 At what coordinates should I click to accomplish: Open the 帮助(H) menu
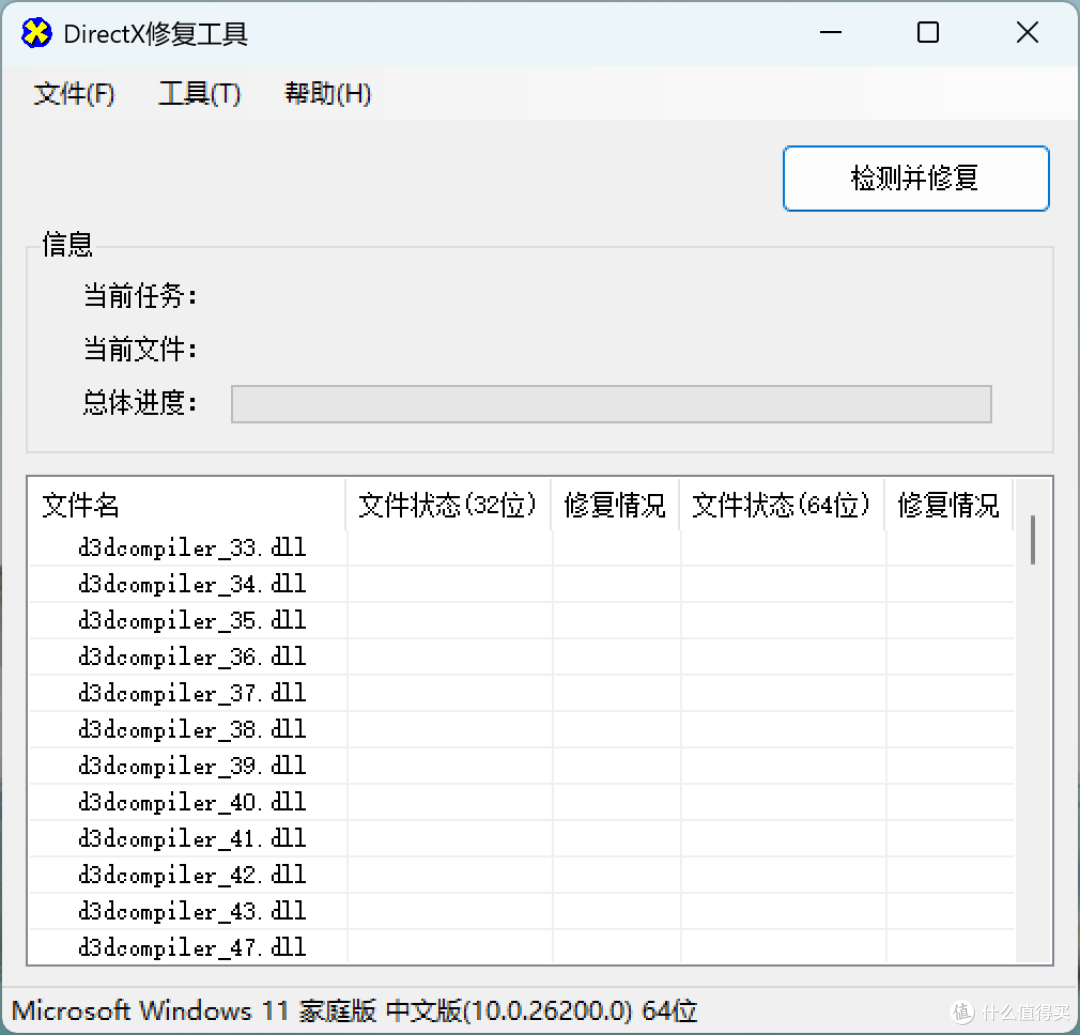tap(328, 94)
